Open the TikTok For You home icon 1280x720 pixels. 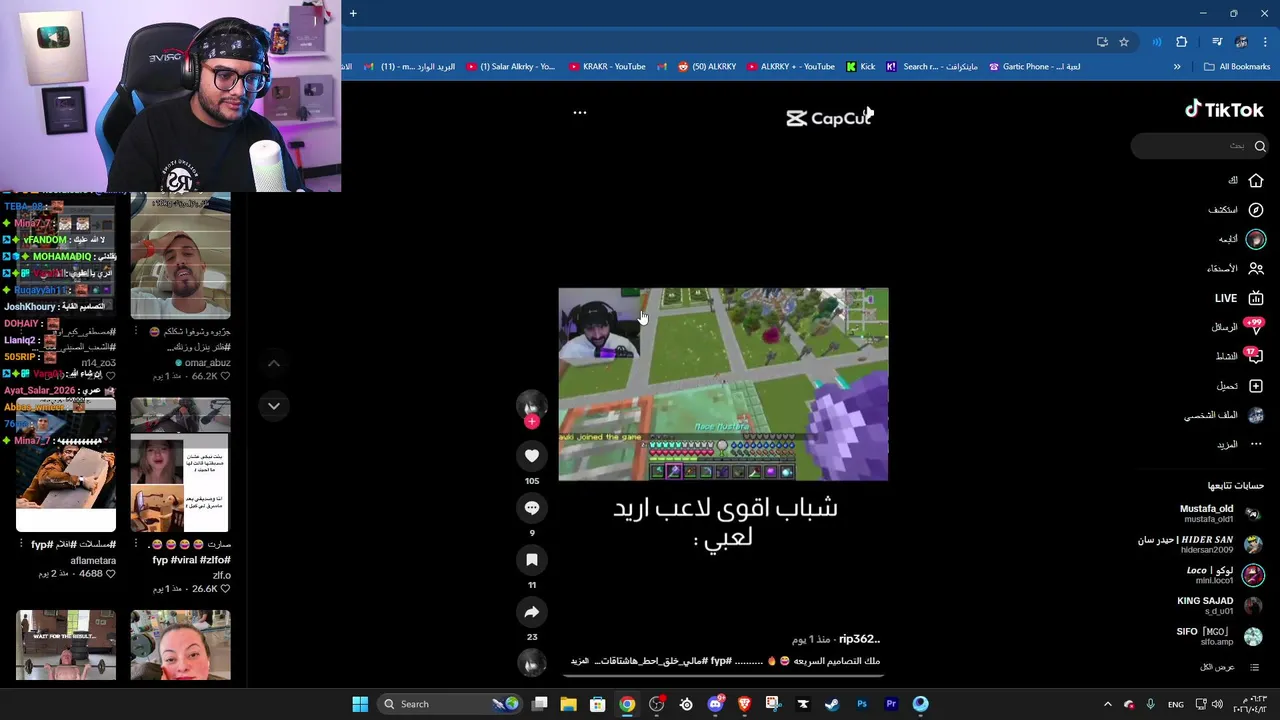(1256, 181)
